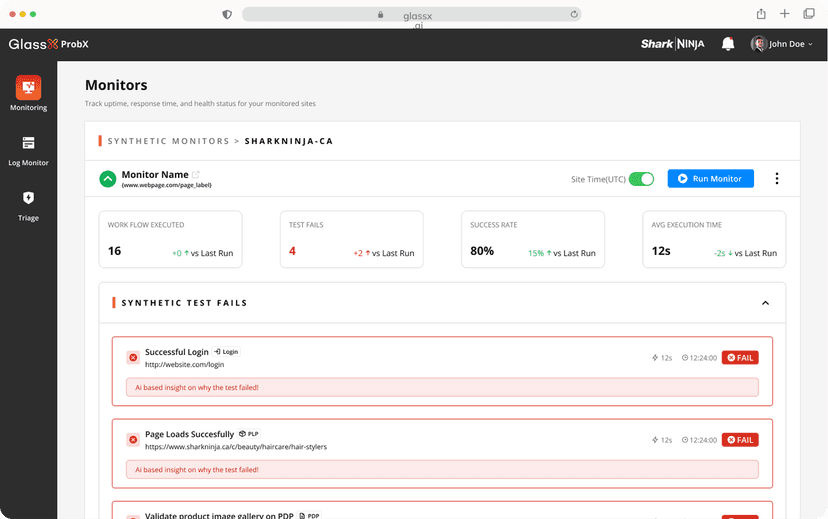Click Validate product image gallery on PDP title
828x519 pixels.
[219, 516]
